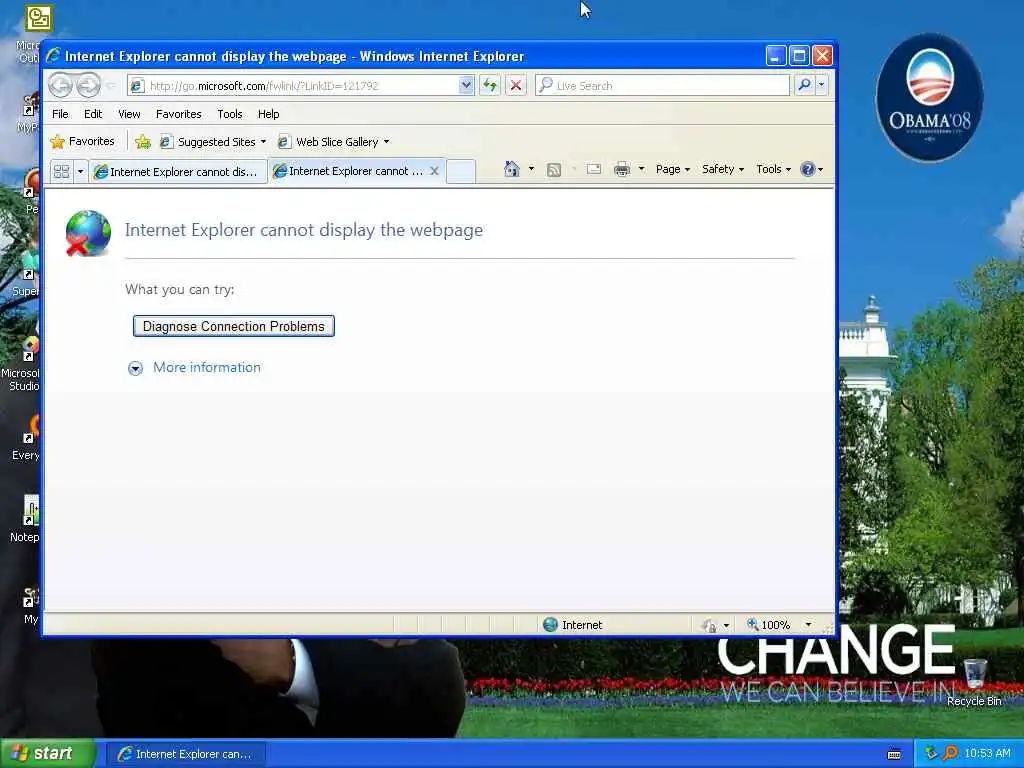Click the orange search tray icon
The height and width of the screenshot is (768, 1024).
click(950, 753)
